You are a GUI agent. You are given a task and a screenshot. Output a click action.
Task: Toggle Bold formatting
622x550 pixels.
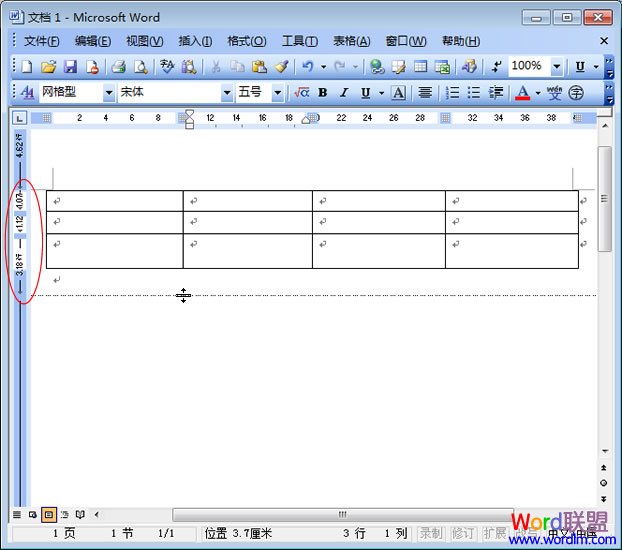[x=322, y=93]
